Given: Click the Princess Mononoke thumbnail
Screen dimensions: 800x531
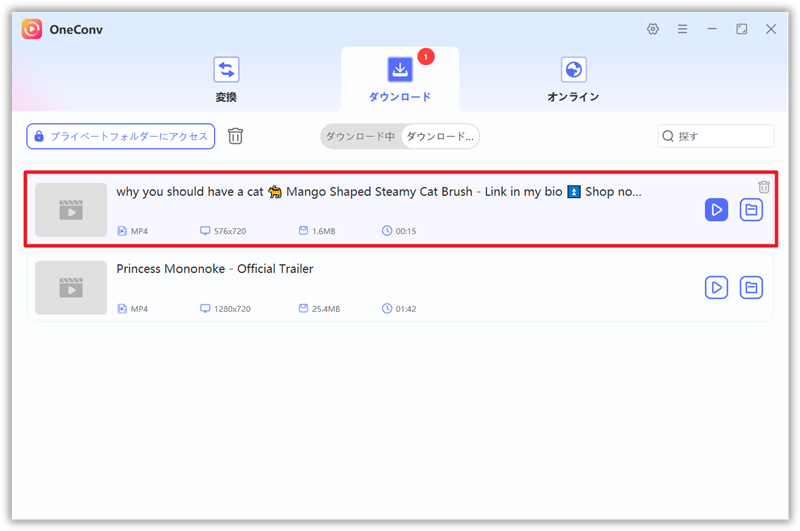Looking at the screenshot, I should point(71,288).
